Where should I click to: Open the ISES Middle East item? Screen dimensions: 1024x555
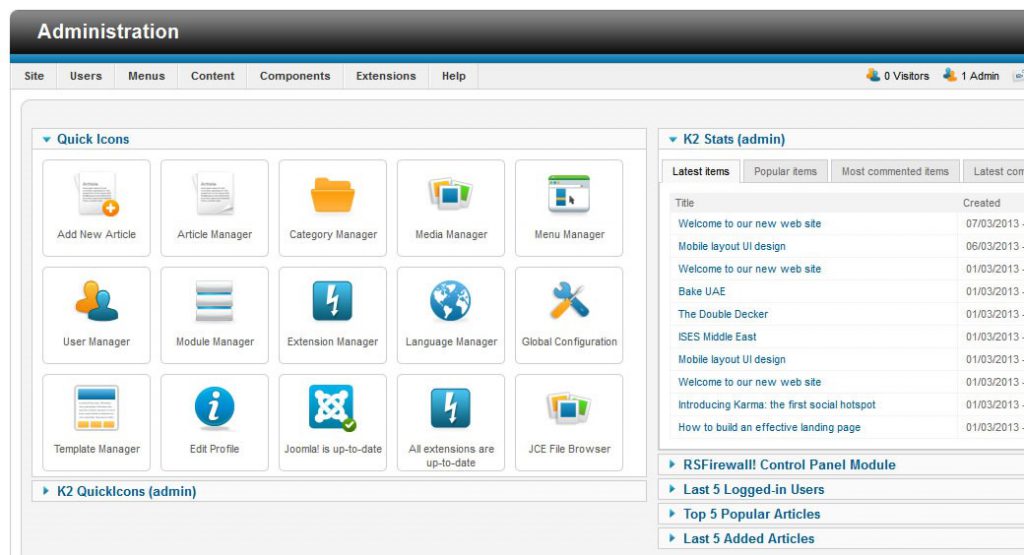(x=717, y=337)
